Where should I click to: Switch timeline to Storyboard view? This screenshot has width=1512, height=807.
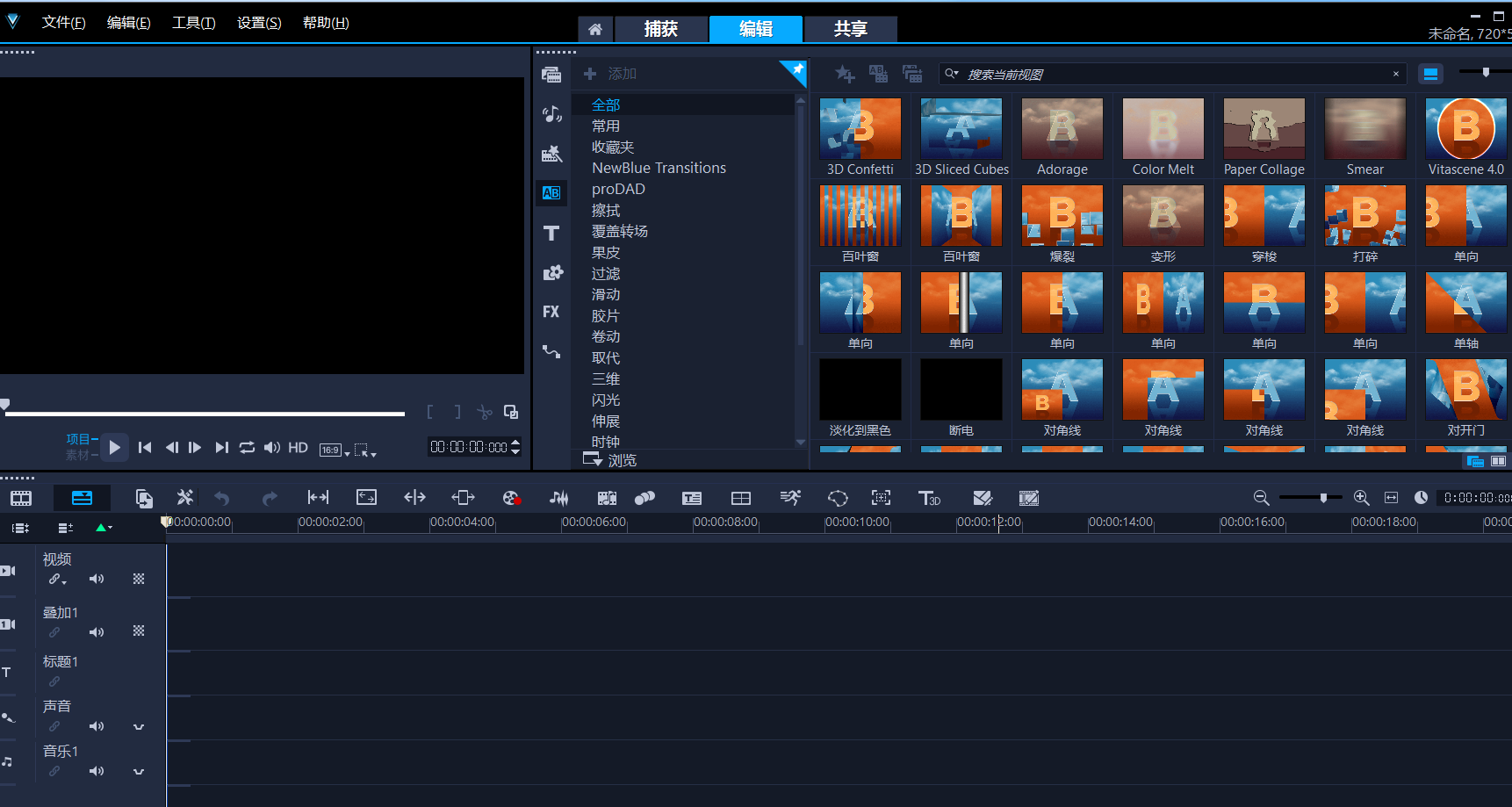[21, 499]
